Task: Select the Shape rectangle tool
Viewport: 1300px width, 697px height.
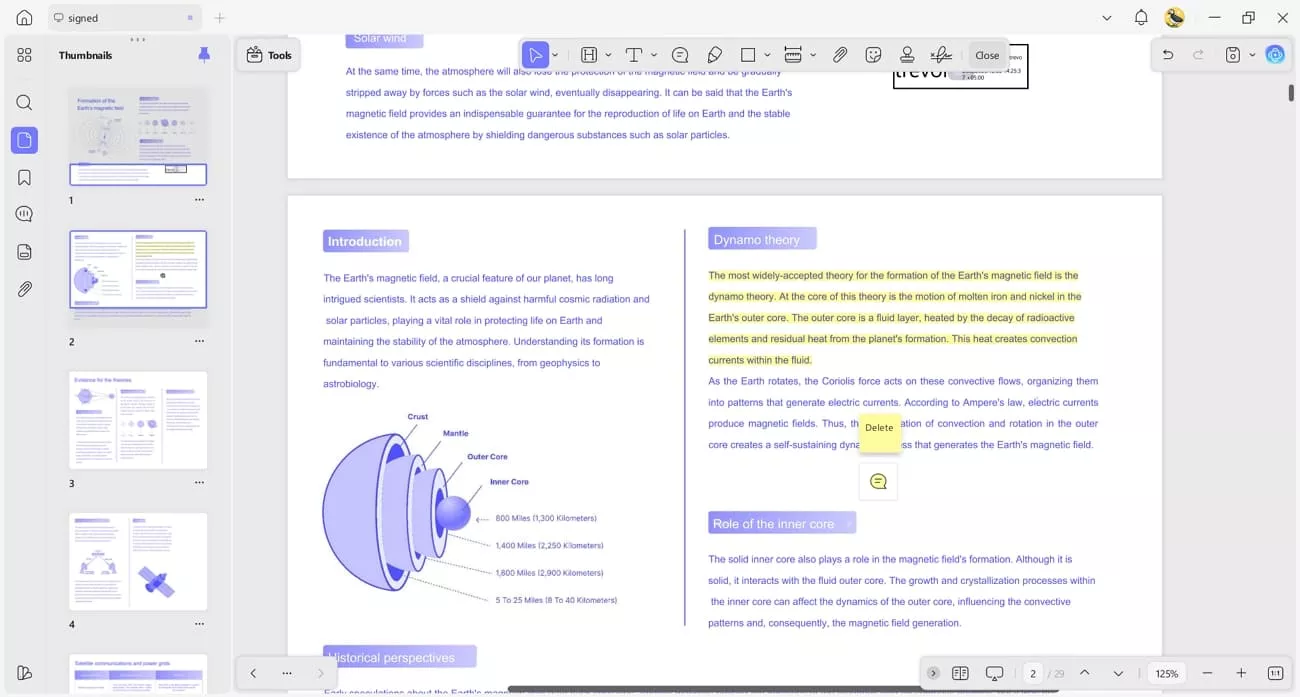Action: click(747, 54)
